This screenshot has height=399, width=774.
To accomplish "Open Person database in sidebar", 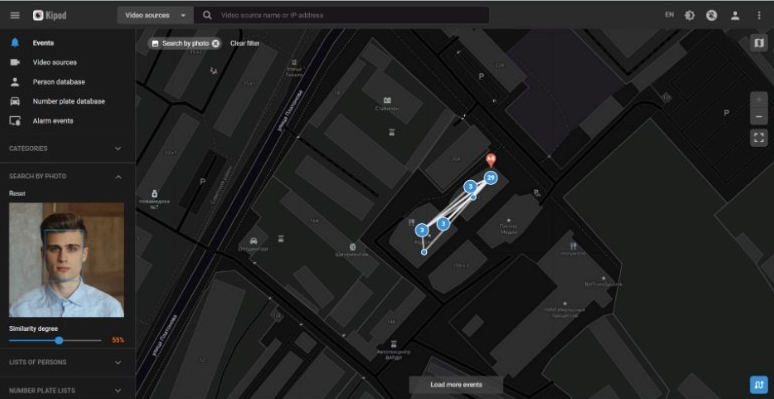I will click(59, 82).
